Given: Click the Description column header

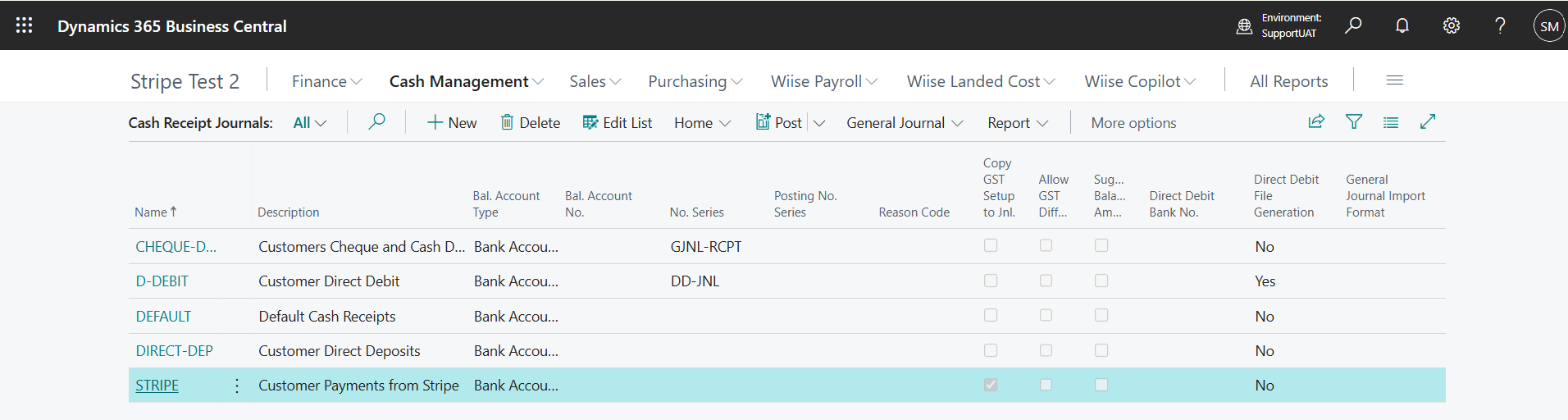Looking at the screenshot, I should click(288, 212).
